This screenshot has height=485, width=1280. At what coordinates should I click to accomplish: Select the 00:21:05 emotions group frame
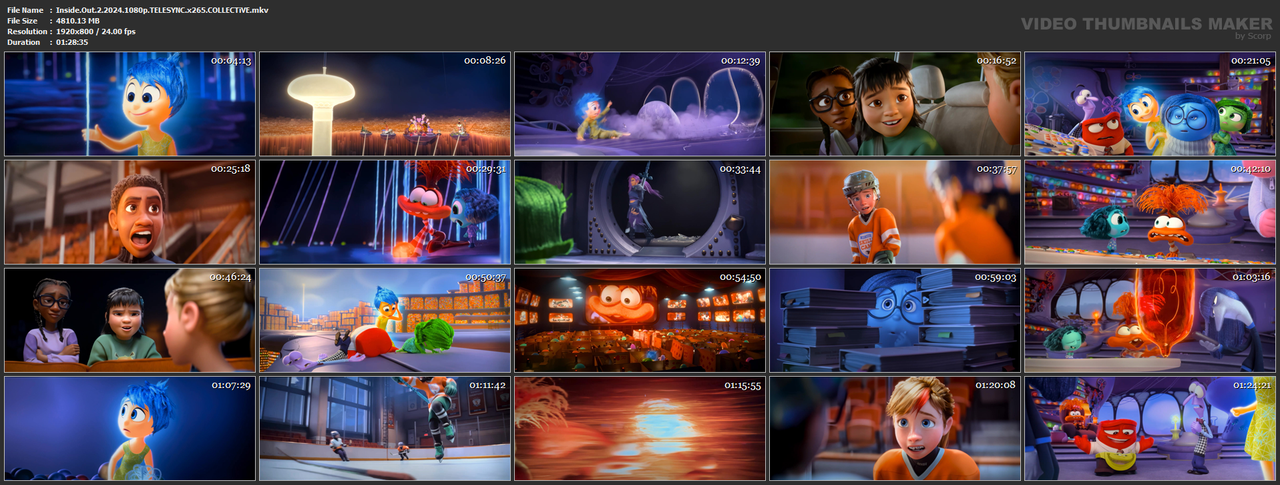pyautogui.click(x=1150, y=104)
